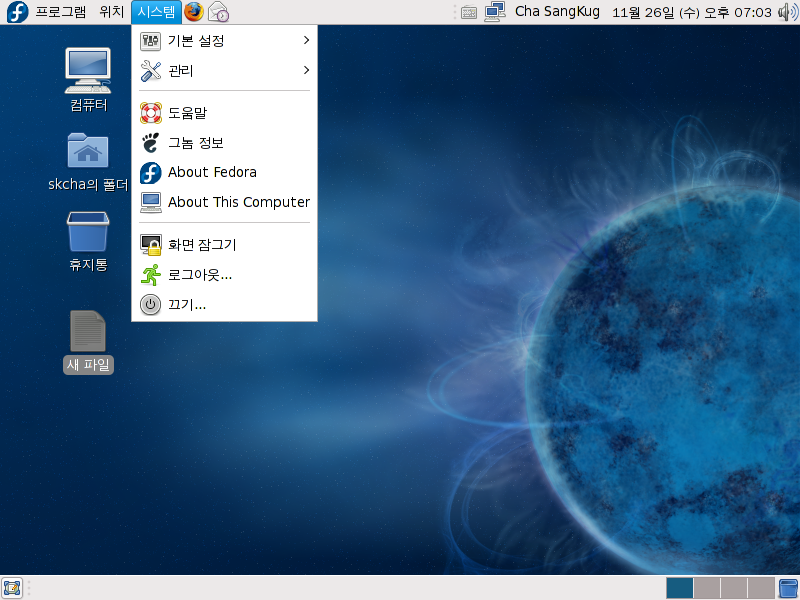Click the 관리 submenu arrow
This screenshot has width=800, height=600.
306,70
